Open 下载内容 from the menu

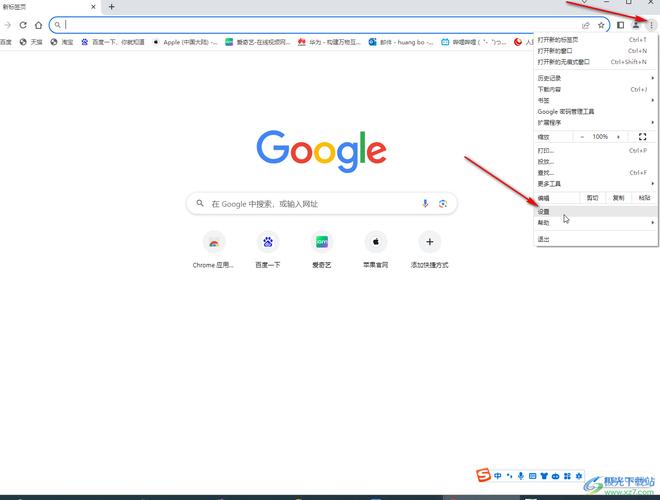coord(596,89)
